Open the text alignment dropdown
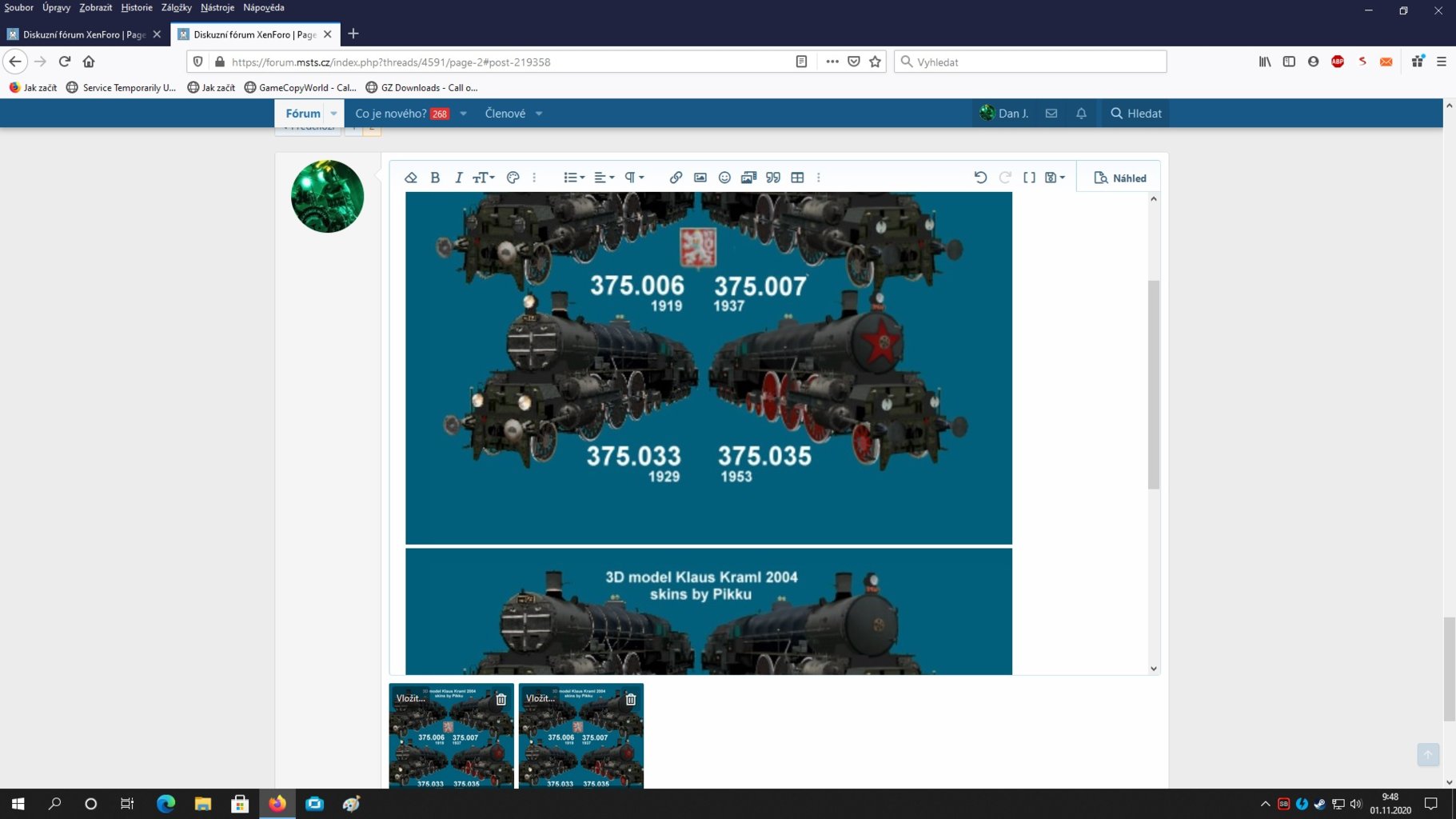1456x819 pixels. [604, 178]
